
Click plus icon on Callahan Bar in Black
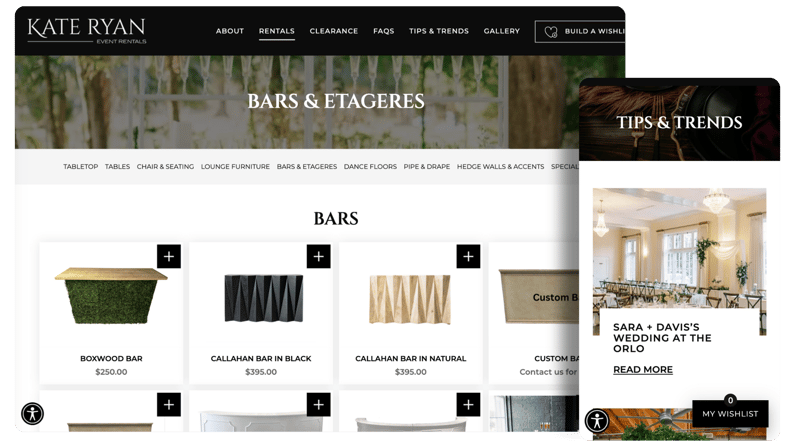(318, 256)
